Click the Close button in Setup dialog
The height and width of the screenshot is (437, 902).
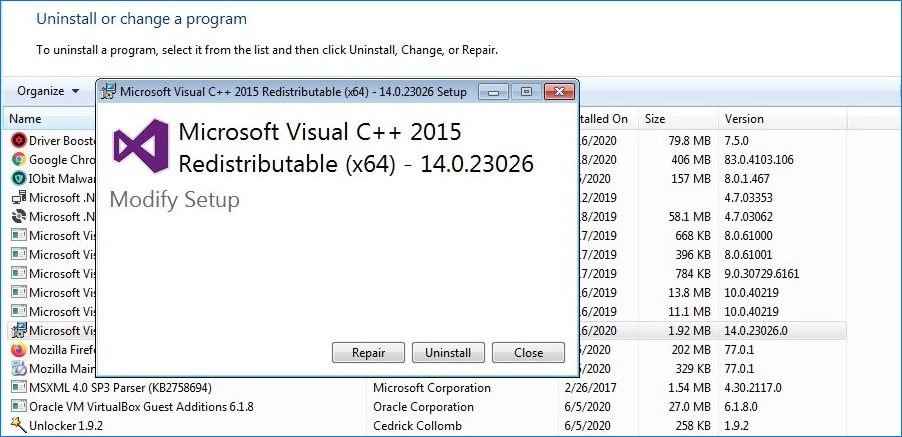point(529,352)
